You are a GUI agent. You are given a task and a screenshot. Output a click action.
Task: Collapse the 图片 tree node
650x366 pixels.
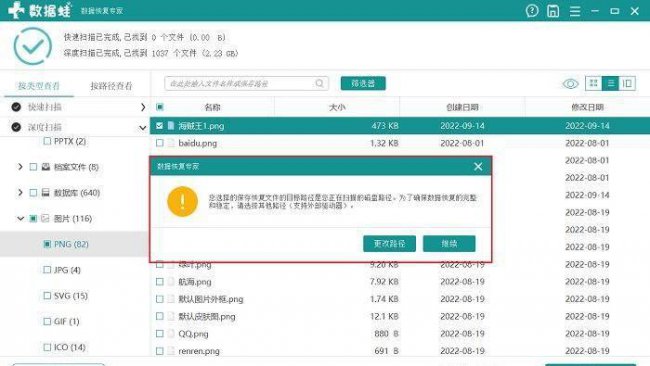(20, 218)
